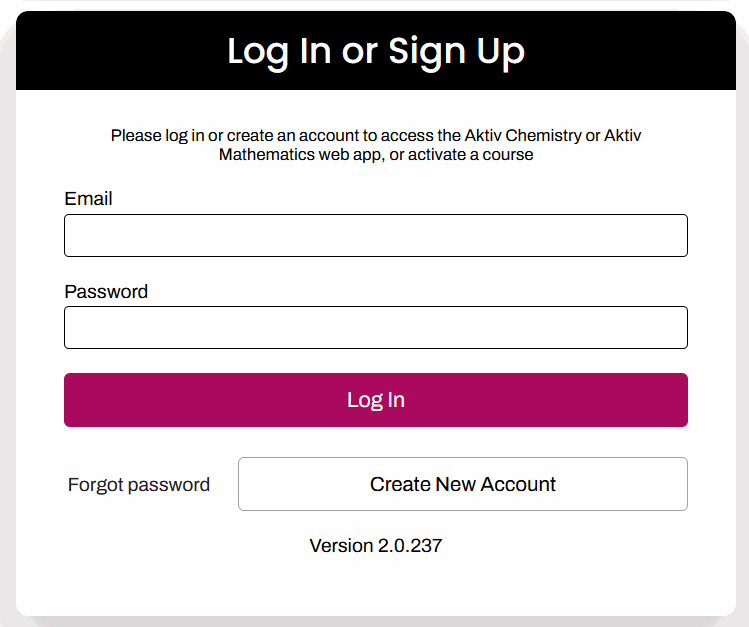Image resolution: width=749 pixels, height=627 pixels.
Task: Place cursor in the box under Password
Action: [x=375, y=328]
